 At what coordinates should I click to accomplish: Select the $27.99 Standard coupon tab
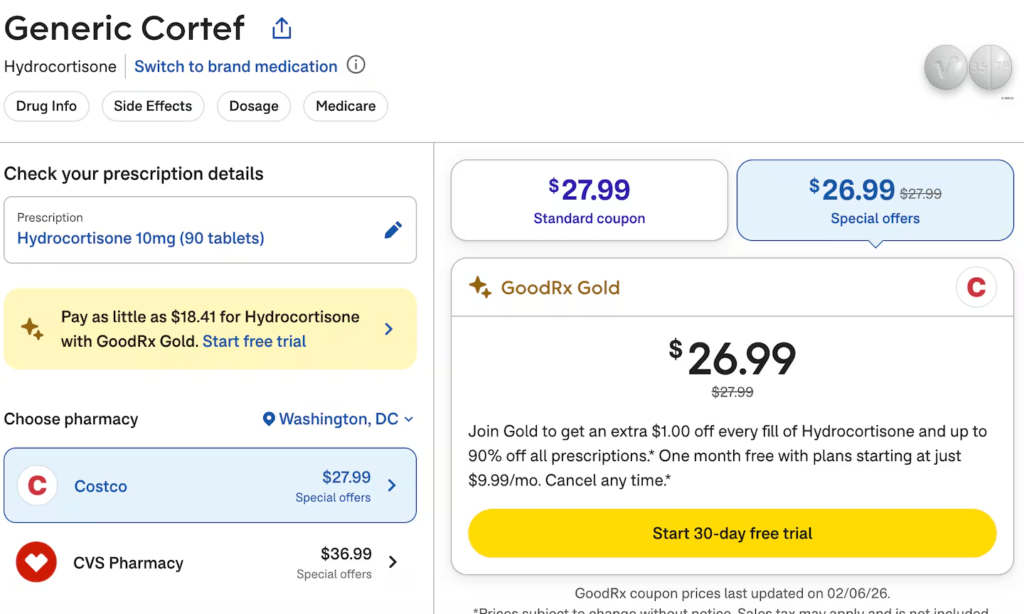tap(589, 201)
